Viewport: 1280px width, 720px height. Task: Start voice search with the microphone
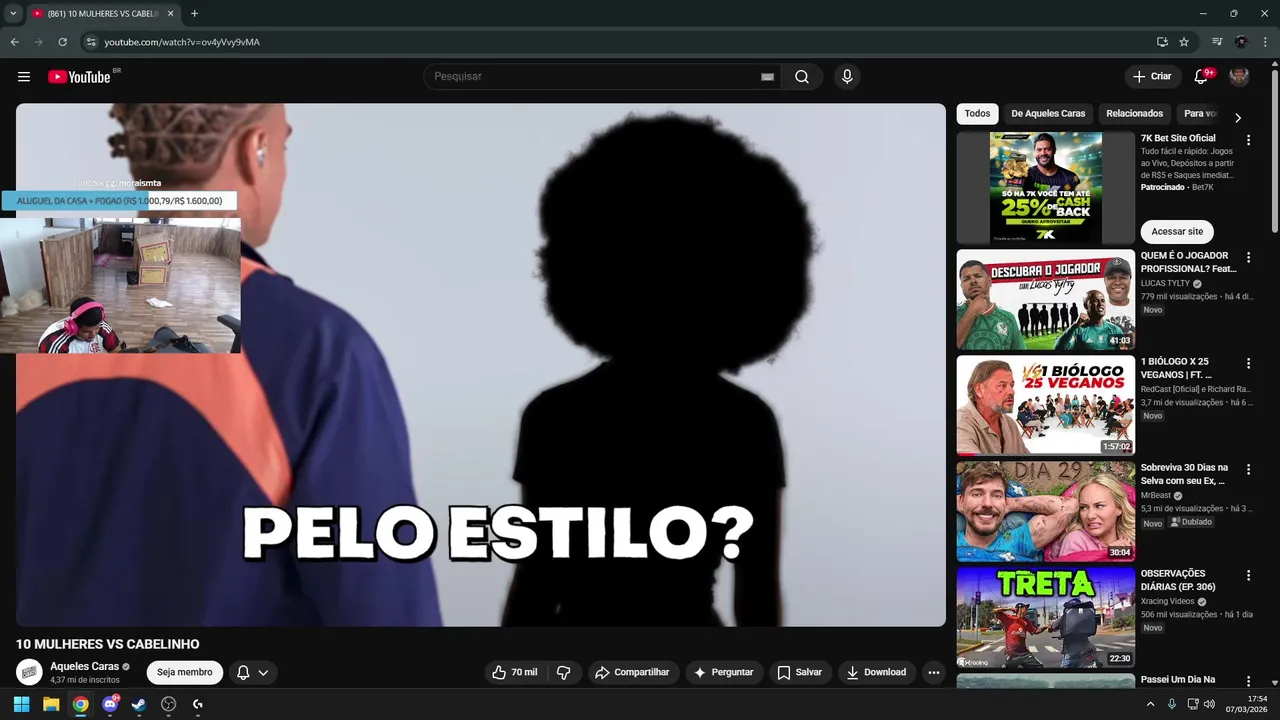coord(847,77)
